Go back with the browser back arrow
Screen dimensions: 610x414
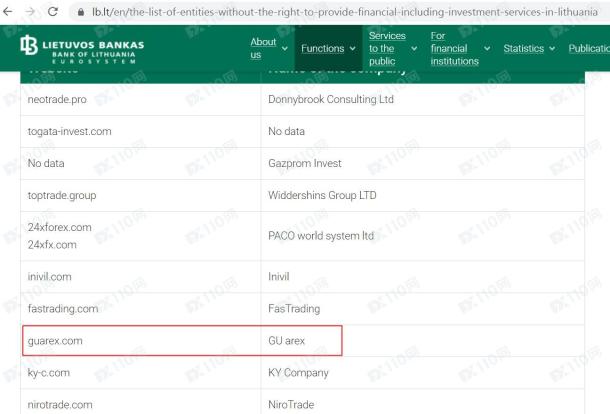pyautogui.click(x=7, y=12)
